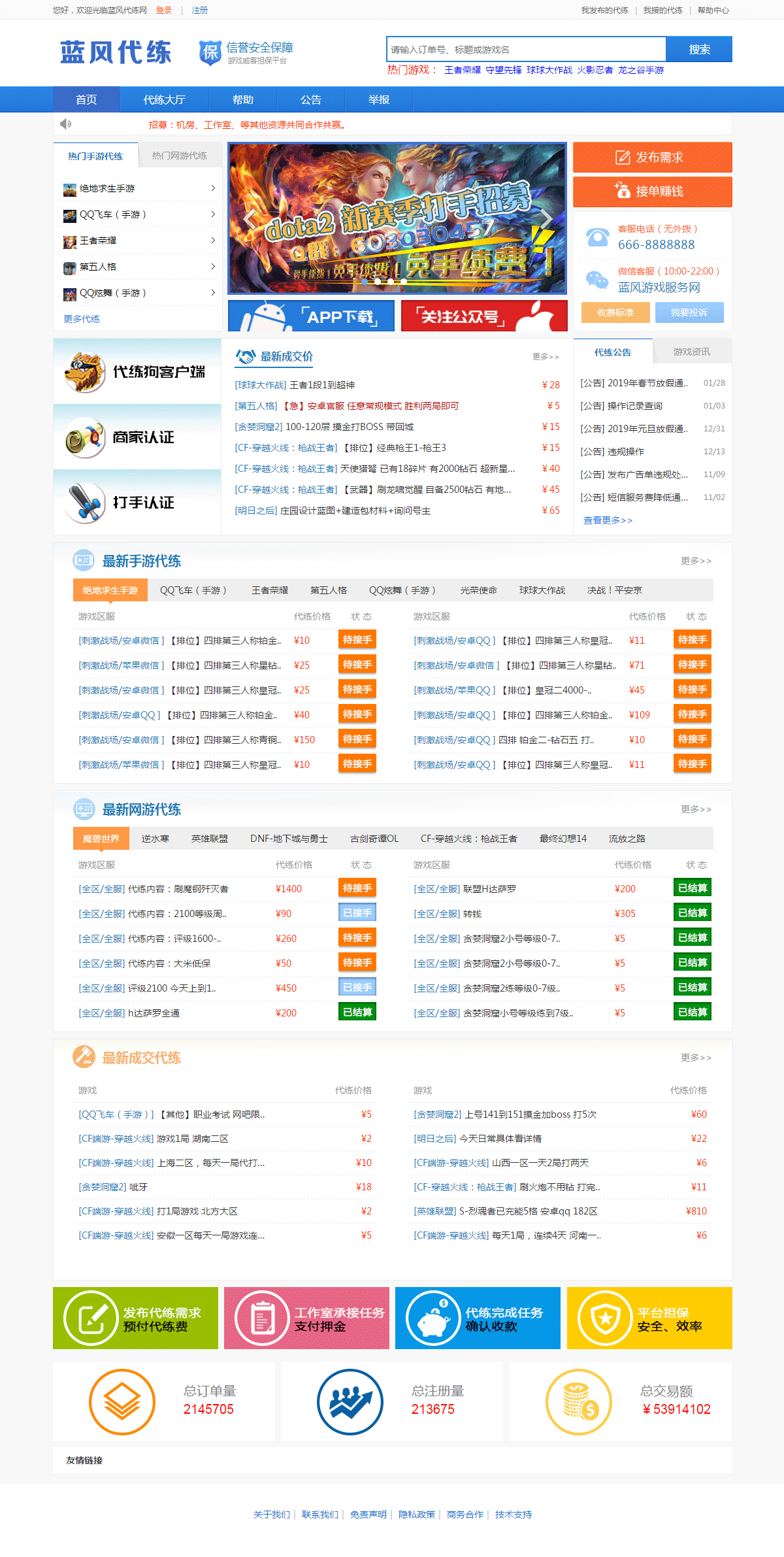Click the WeChat customer service icon
The width and height of the screenshot is (784, 1557).
[597, 280]
